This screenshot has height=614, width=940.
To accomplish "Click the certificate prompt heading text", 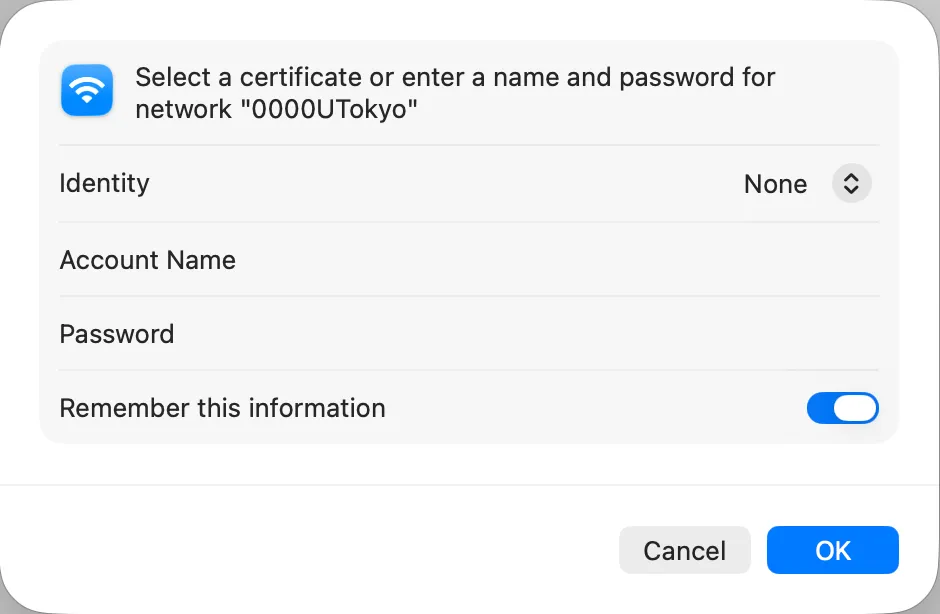I will tap(455, 93).
